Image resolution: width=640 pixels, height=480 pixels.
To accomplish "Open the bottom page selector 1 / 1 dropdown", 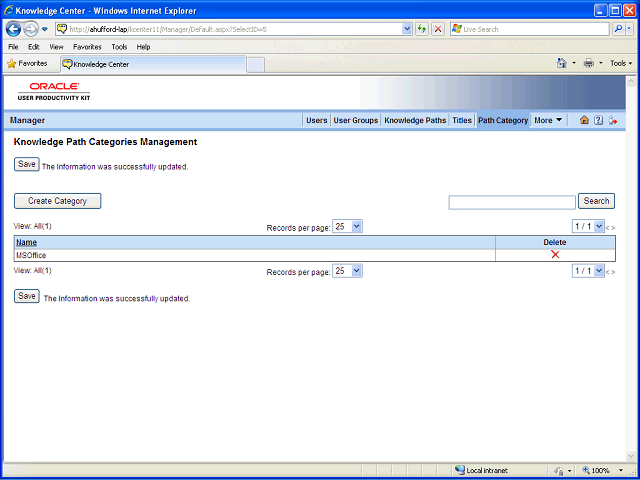I will (588, 271).
